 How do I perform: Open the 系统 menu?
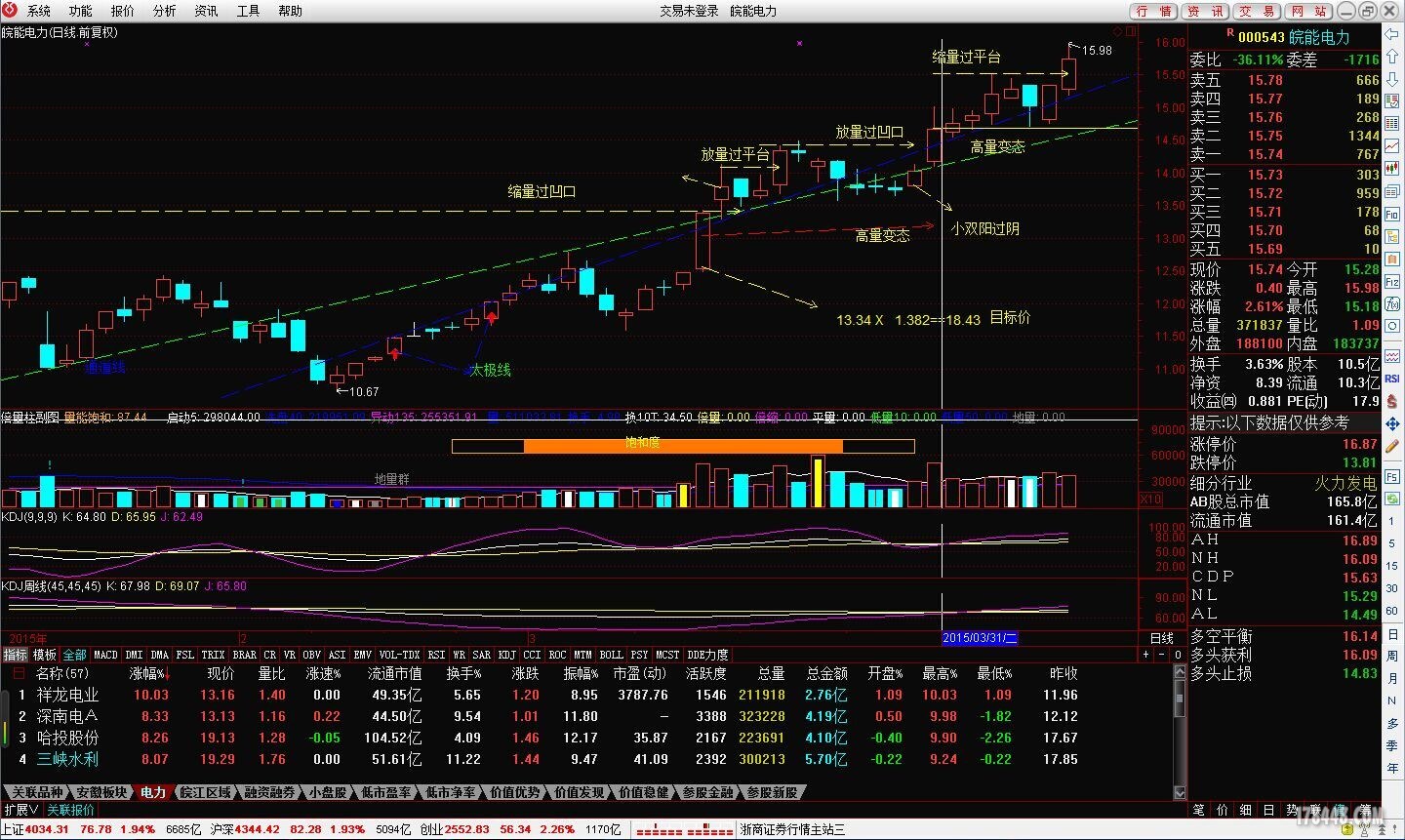39,11
